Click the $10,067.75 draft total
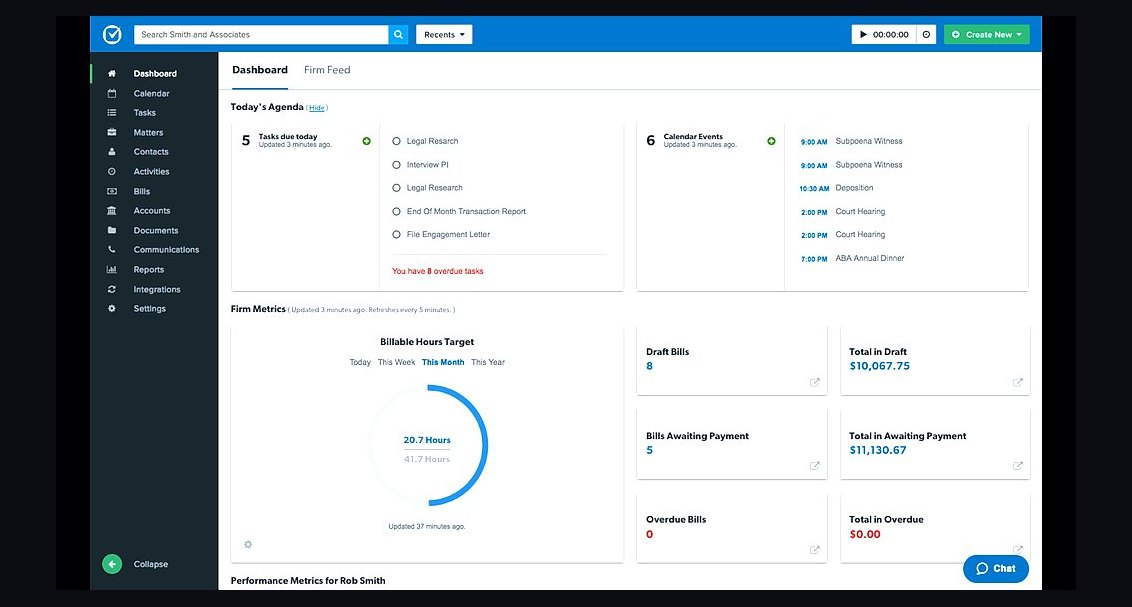The image size is (1132, 607). point(879,366)
